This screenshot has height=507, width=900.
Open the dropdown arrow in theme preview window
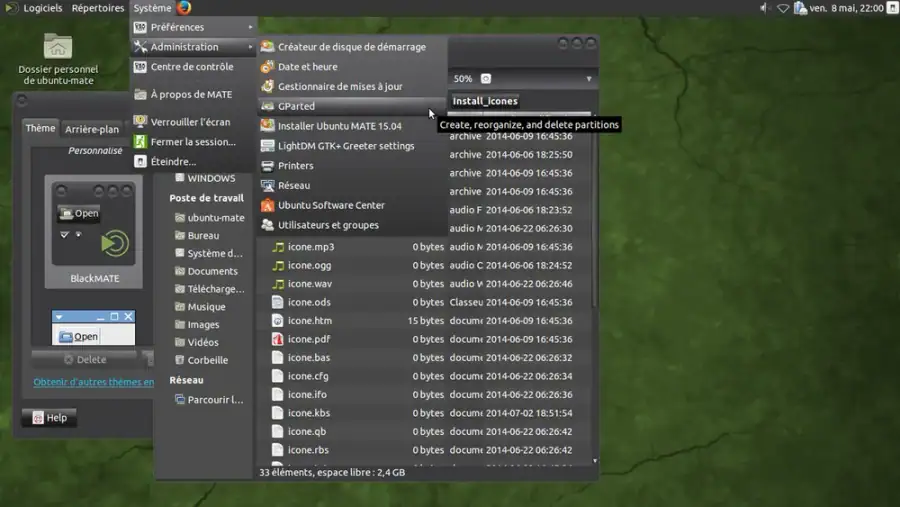click(x=59, y=316)
